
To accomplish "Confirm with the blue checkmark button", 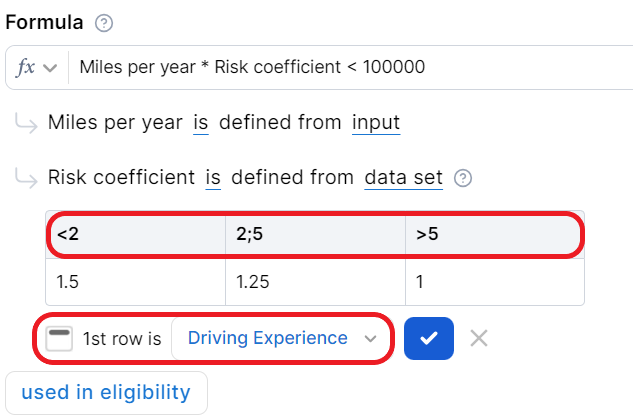I will click(x=429, y=339).
